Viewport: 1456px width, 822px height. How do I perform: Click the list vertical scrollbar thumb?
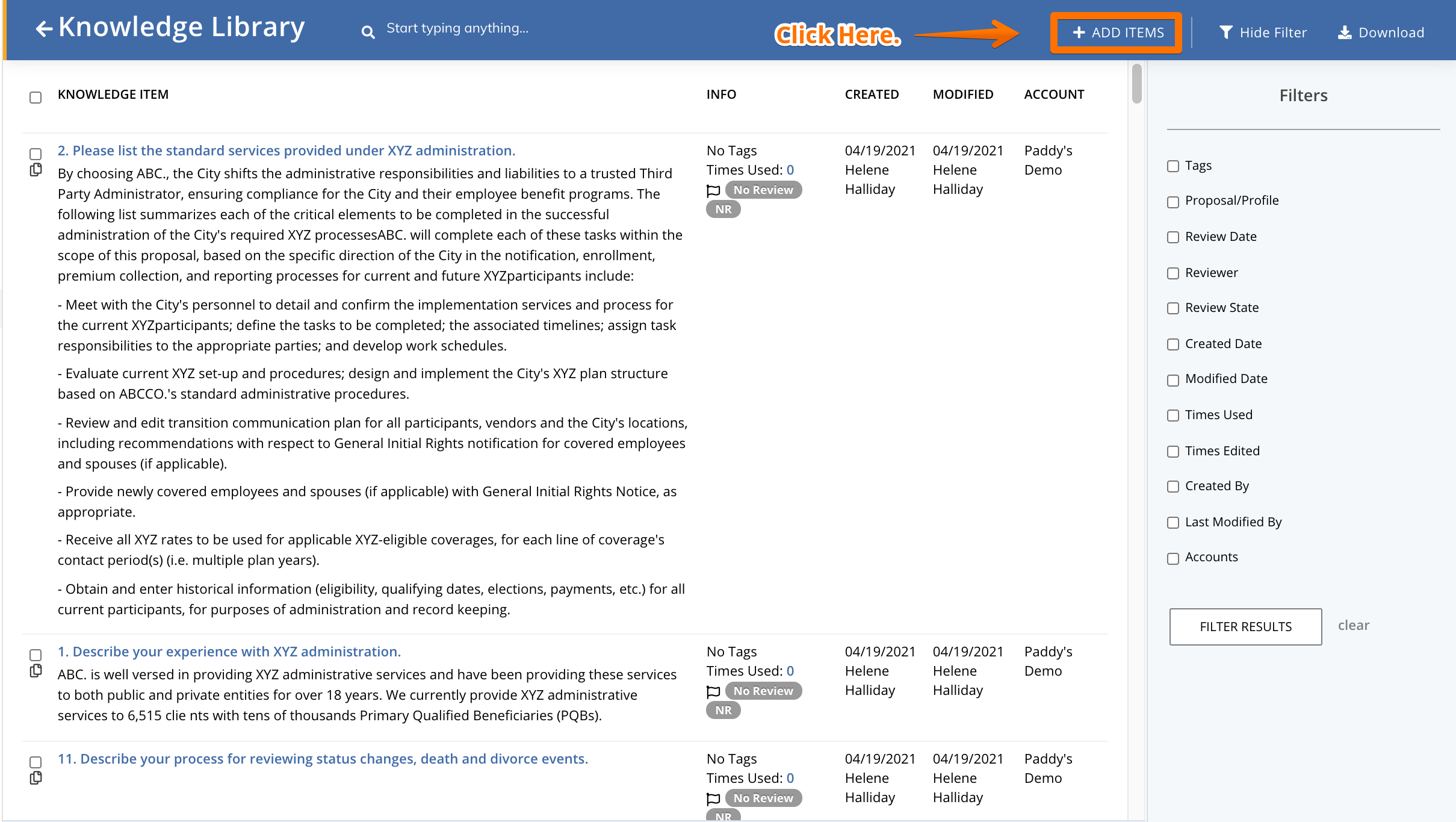pyautogui.click(x=1136, y=84)
